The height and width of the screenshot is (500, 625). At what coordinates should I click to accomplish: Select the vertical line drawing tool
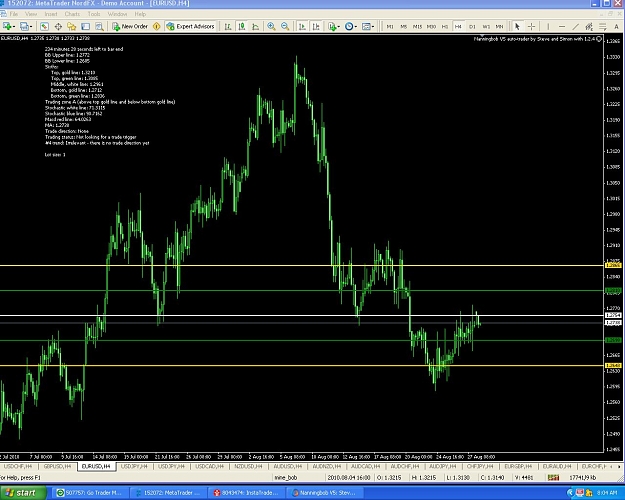point(548,26)
